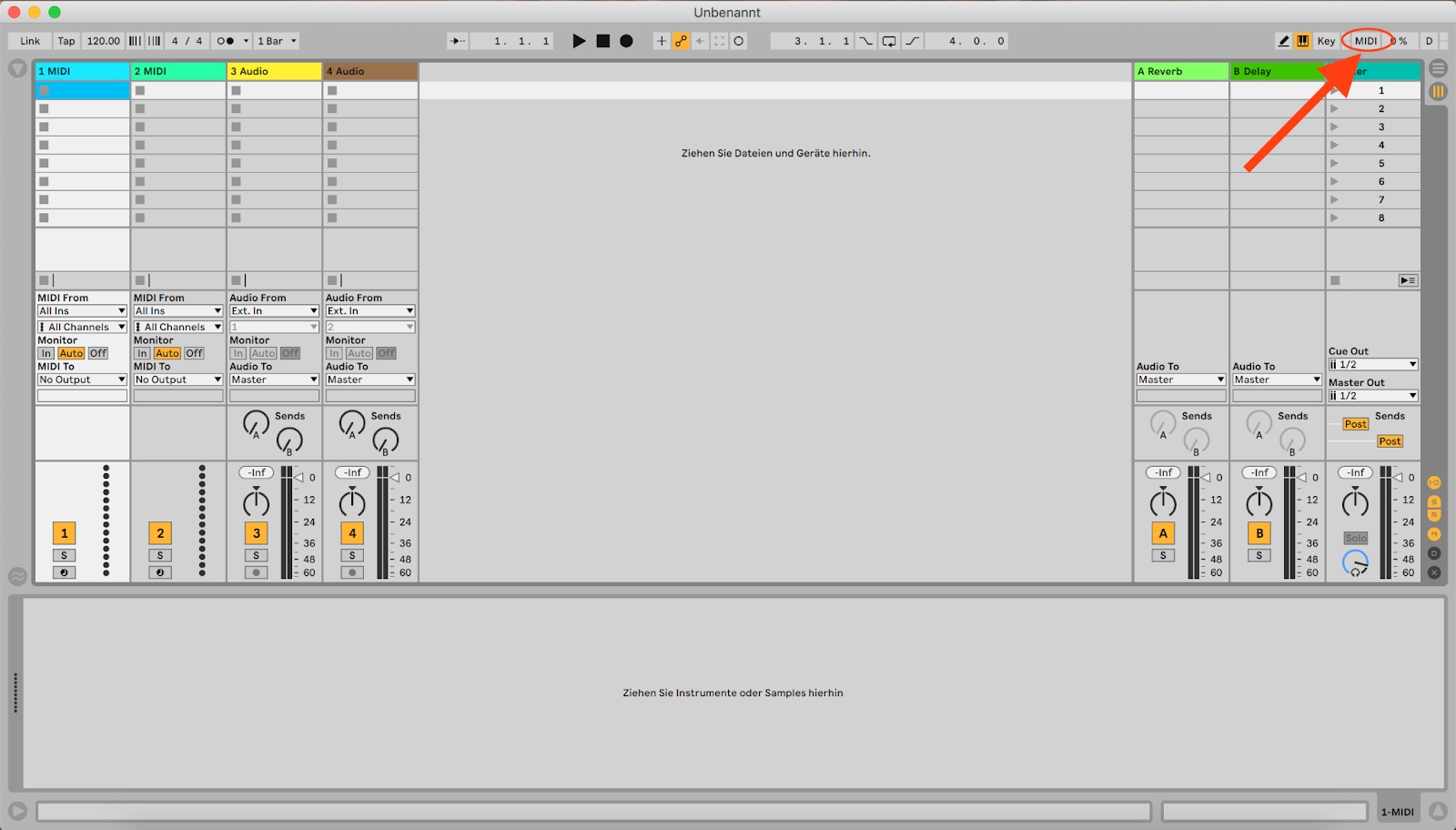Arm the 3 Audio track for recording
The width and height of the screenshot is (1456, 830).
256,572
